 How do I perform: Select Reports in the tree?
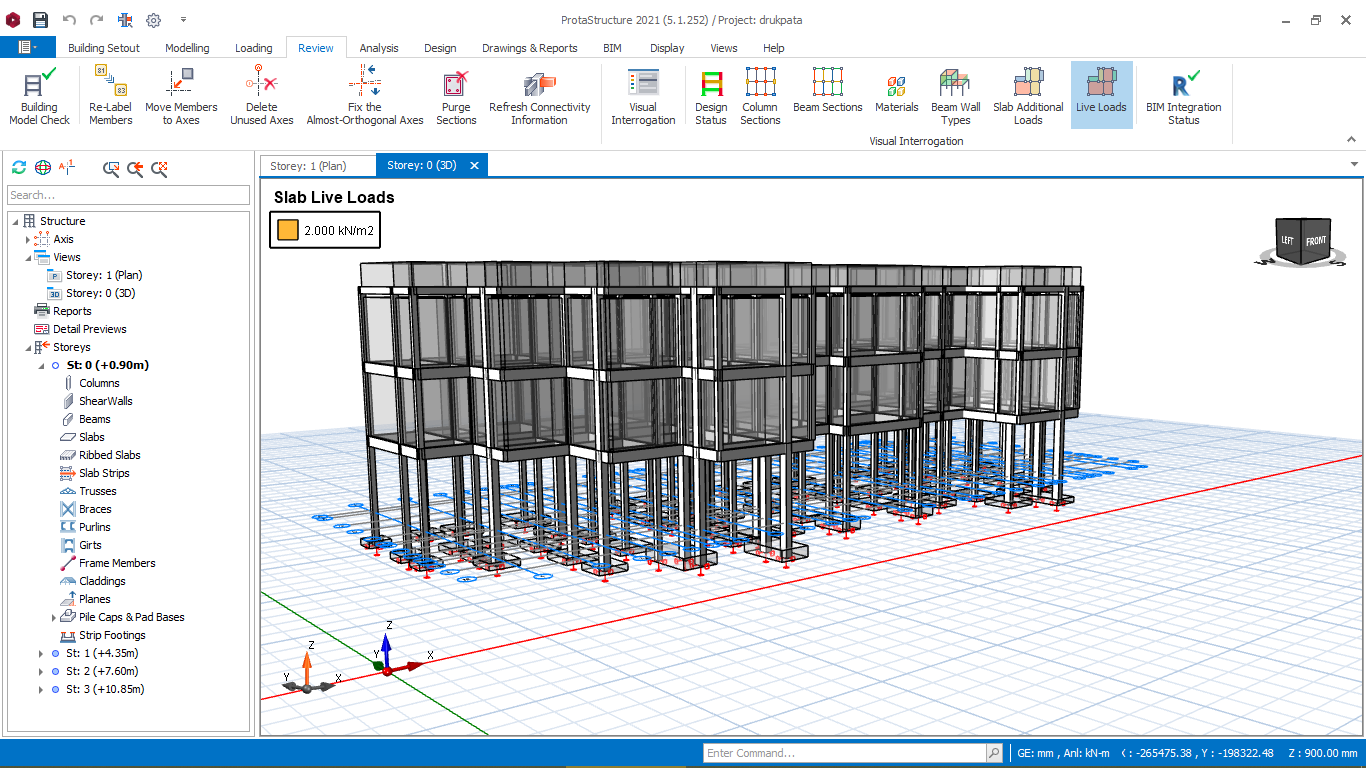pos(72,311)
